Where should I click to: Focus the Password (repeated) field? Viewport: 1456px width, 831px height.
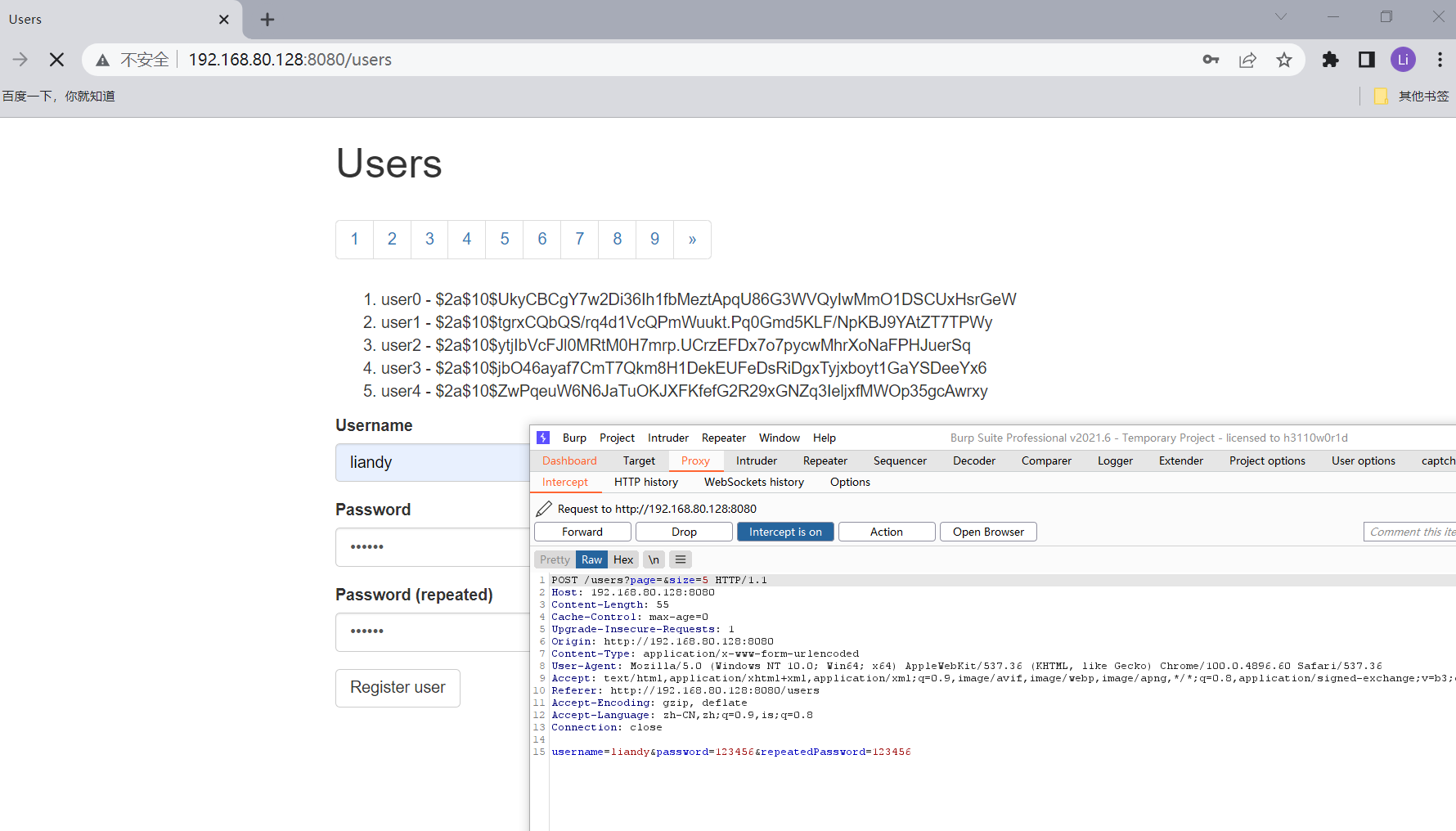coord(433,631)
